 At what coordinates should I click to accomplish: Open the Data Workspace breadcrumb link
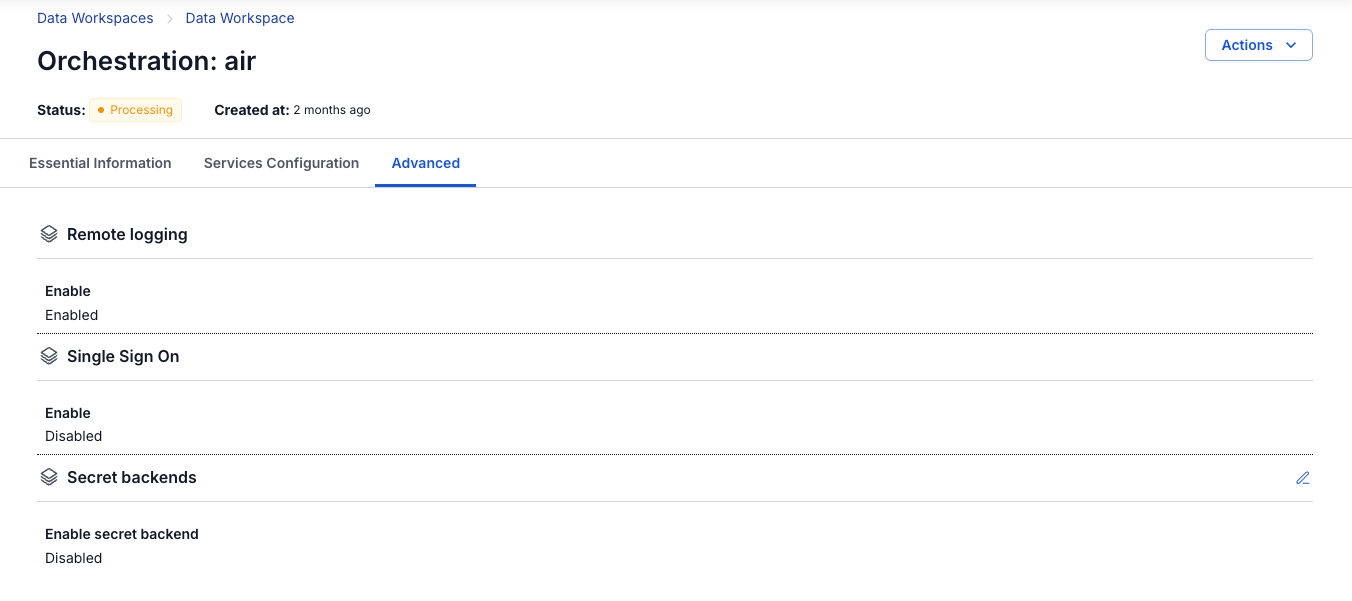click(240, 18)
